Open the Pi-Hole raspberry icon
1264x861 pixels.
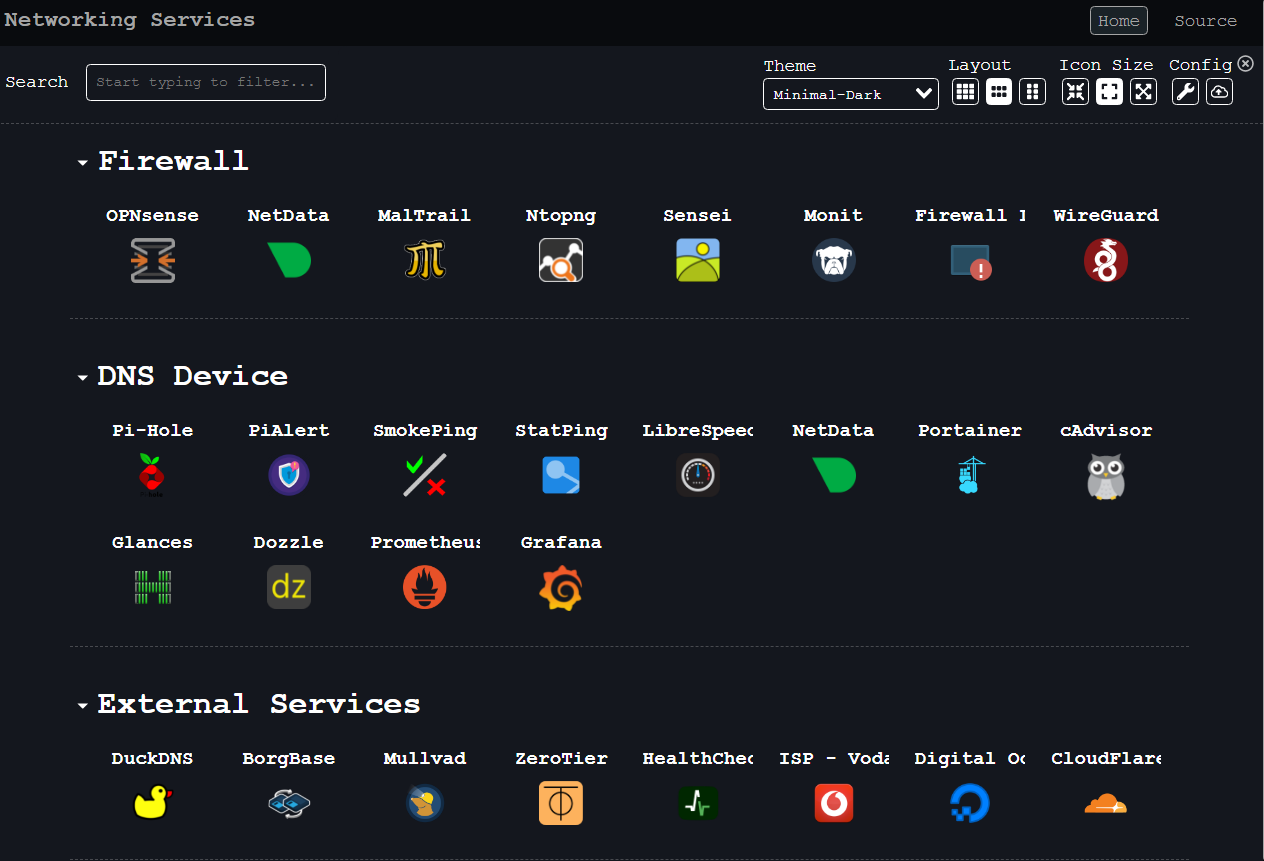coord(152,475)
